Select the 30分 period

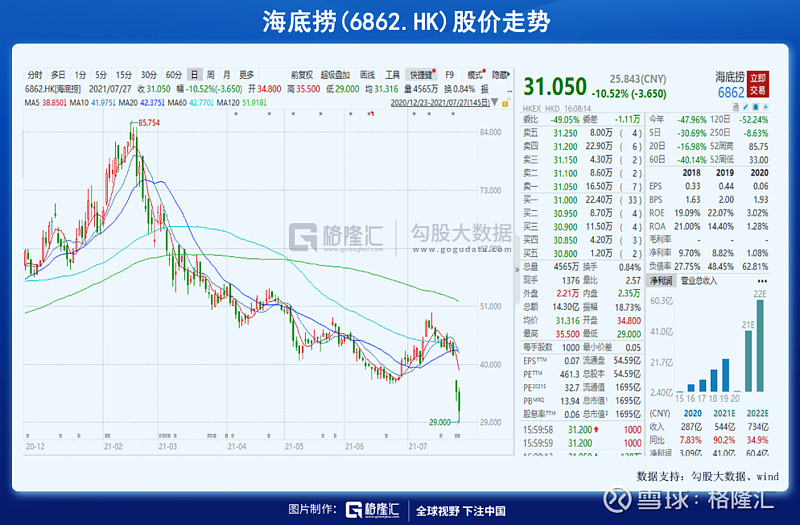tap(148, 75)
